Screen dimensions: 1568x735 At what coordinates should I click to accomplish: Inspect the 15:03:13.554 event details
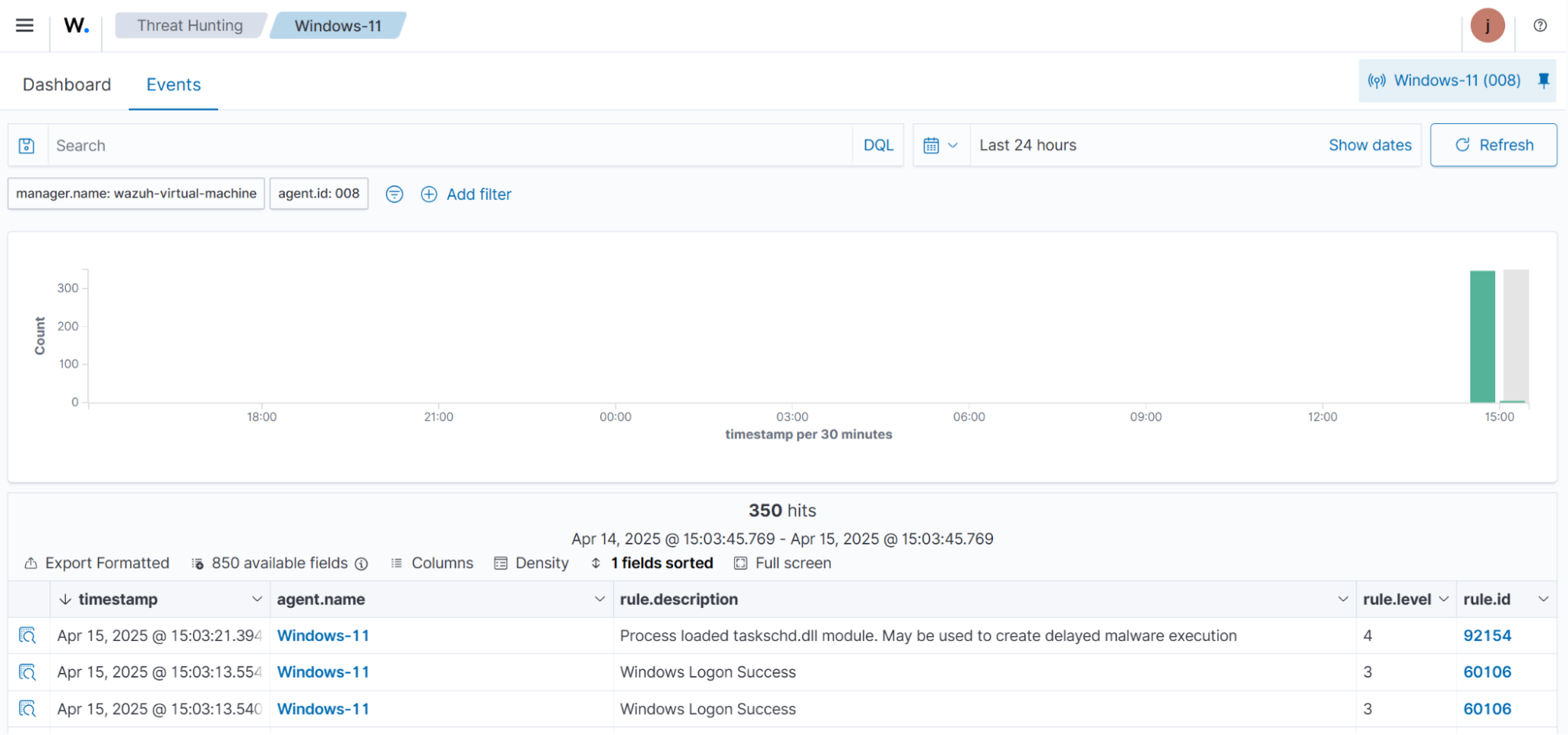(27, 672)
